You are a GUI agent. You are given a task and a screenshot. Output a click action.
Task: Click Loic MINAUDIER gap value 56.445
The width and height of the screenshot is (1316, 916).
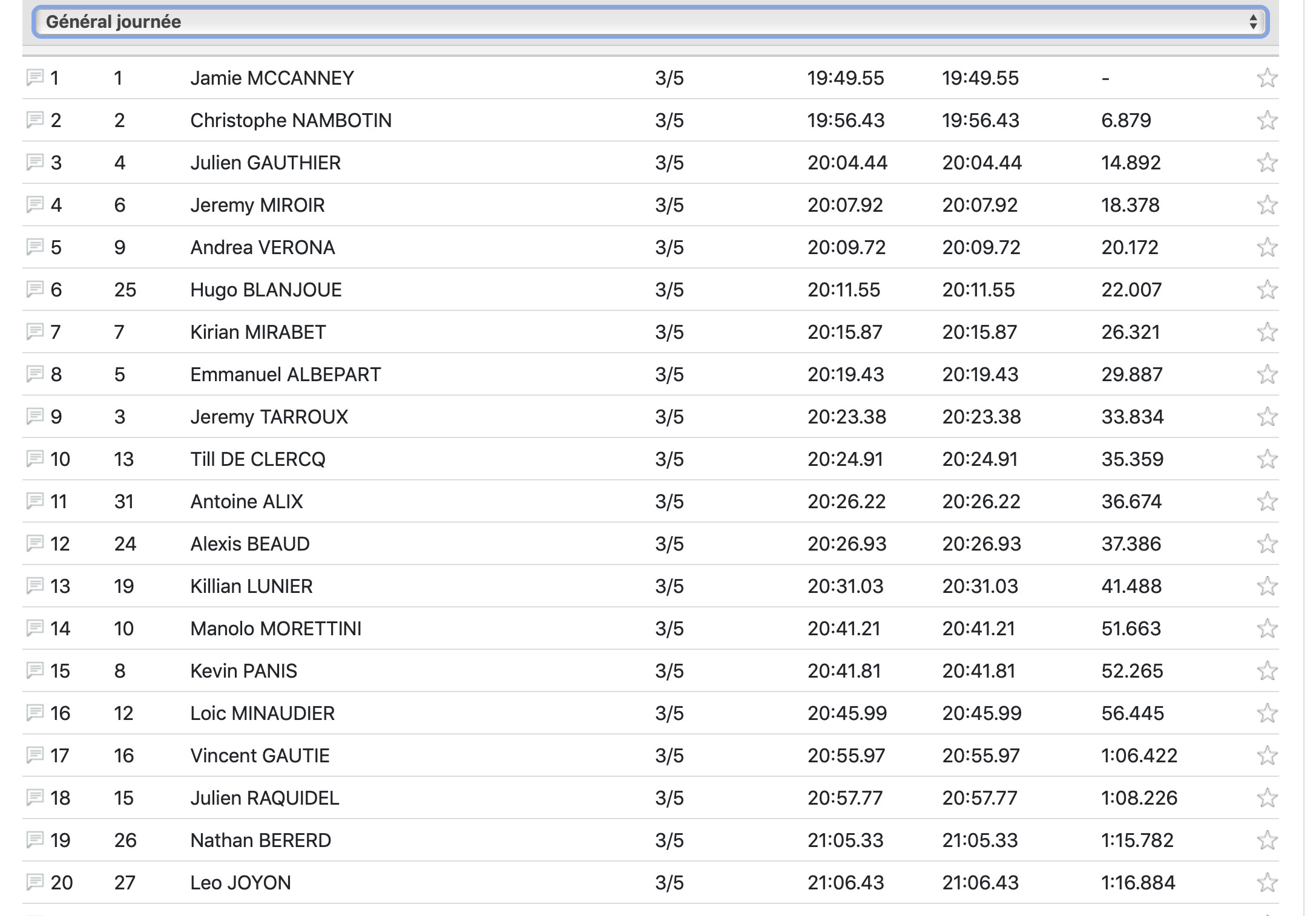coord(1132,713)
